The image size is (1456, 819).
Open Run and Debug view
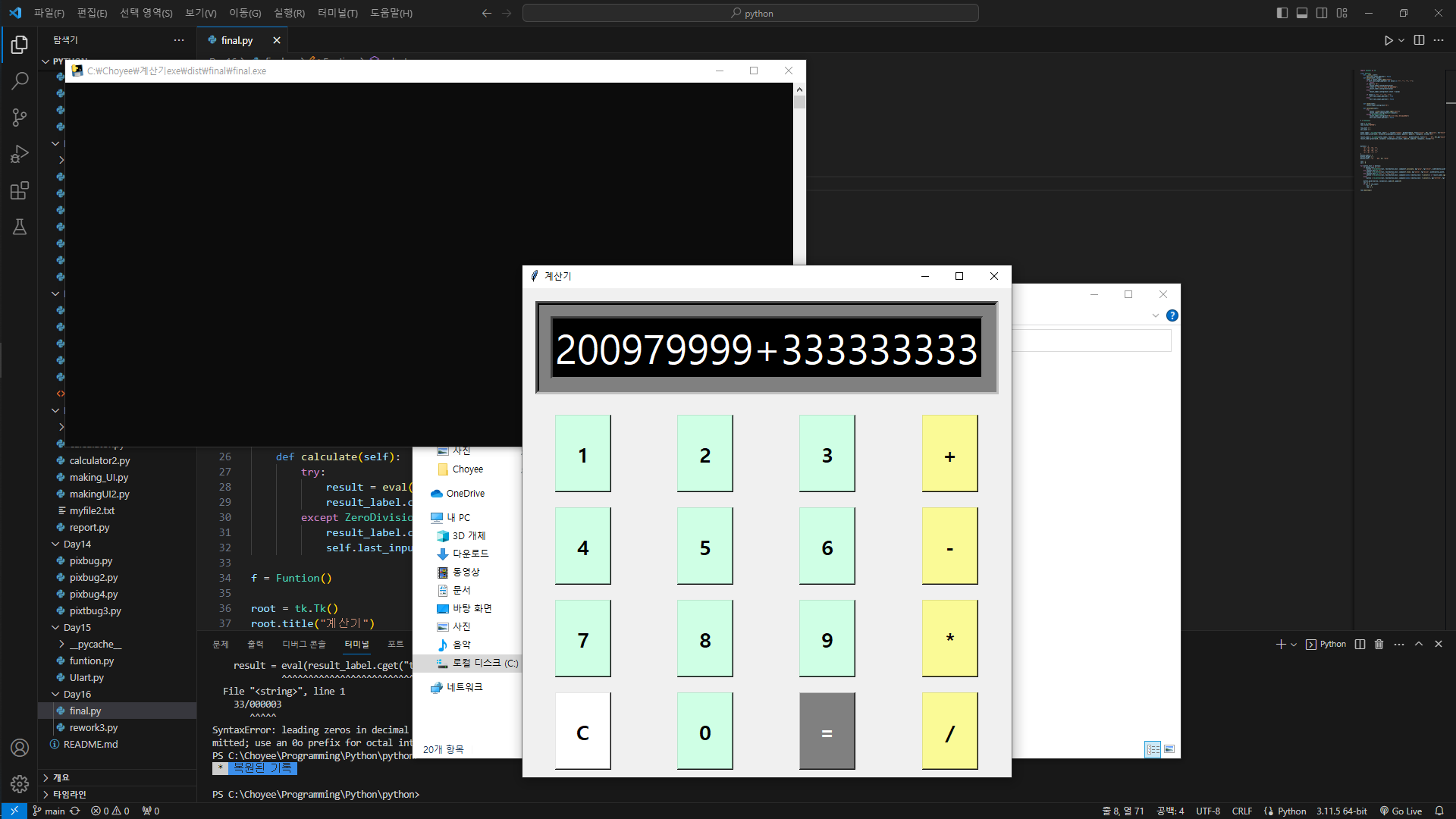click(20, 154)
